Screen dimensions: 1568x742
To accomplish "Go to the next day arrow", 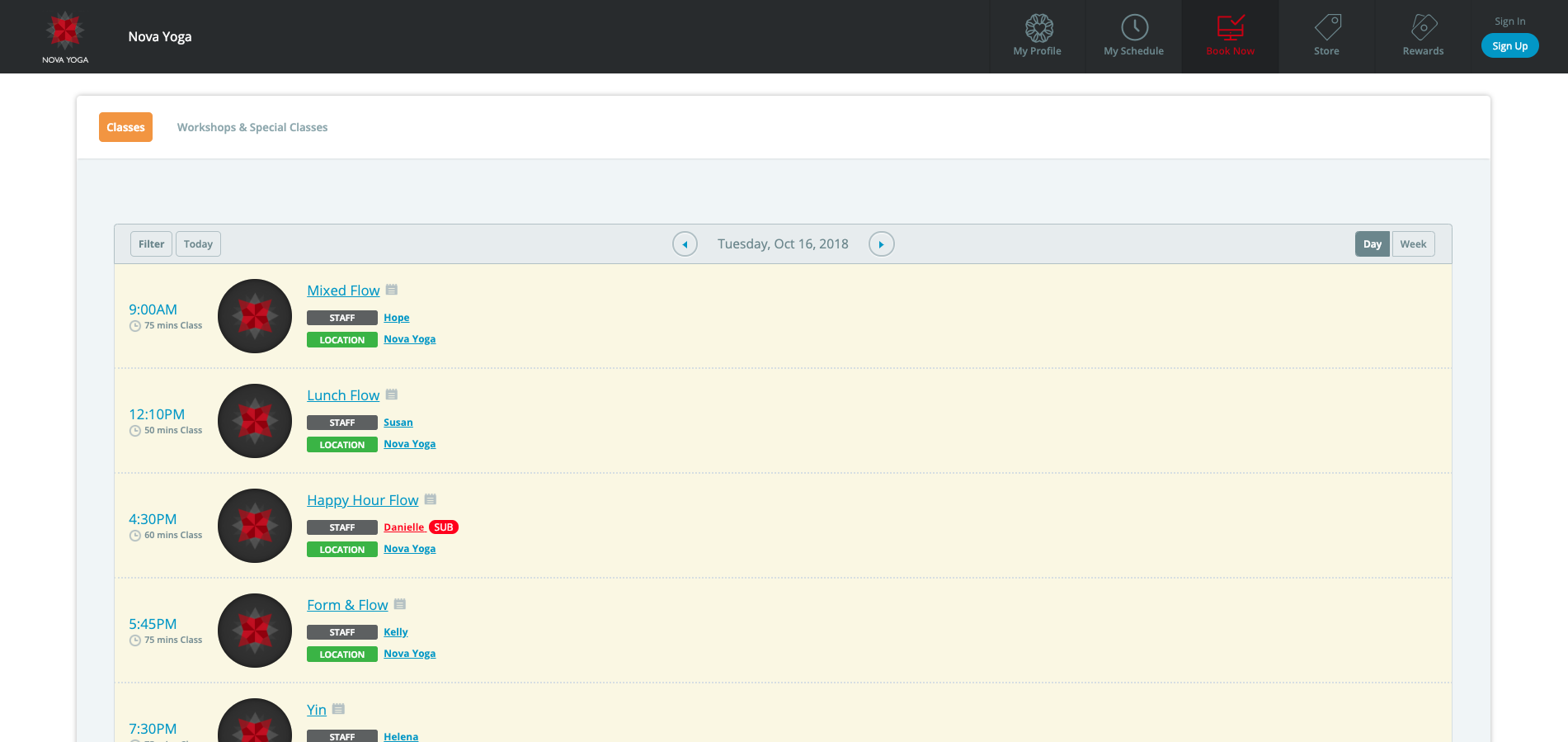I will (x=882, y=244).
